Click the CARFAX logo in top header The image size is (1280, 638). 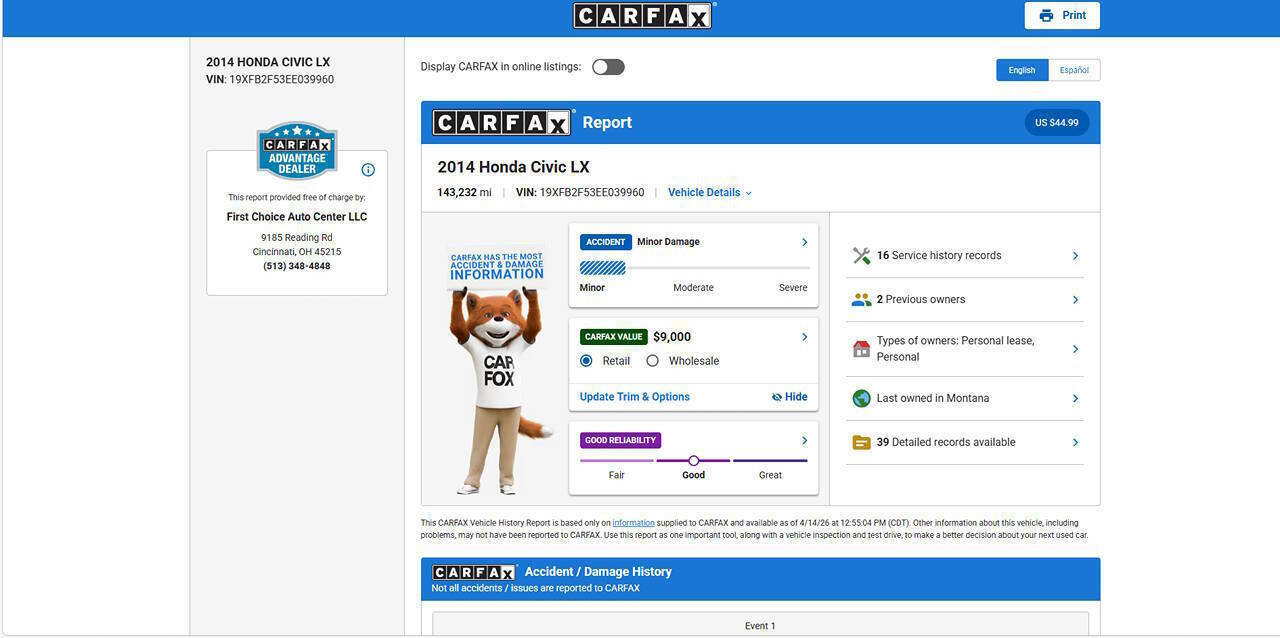pos(643,16)
